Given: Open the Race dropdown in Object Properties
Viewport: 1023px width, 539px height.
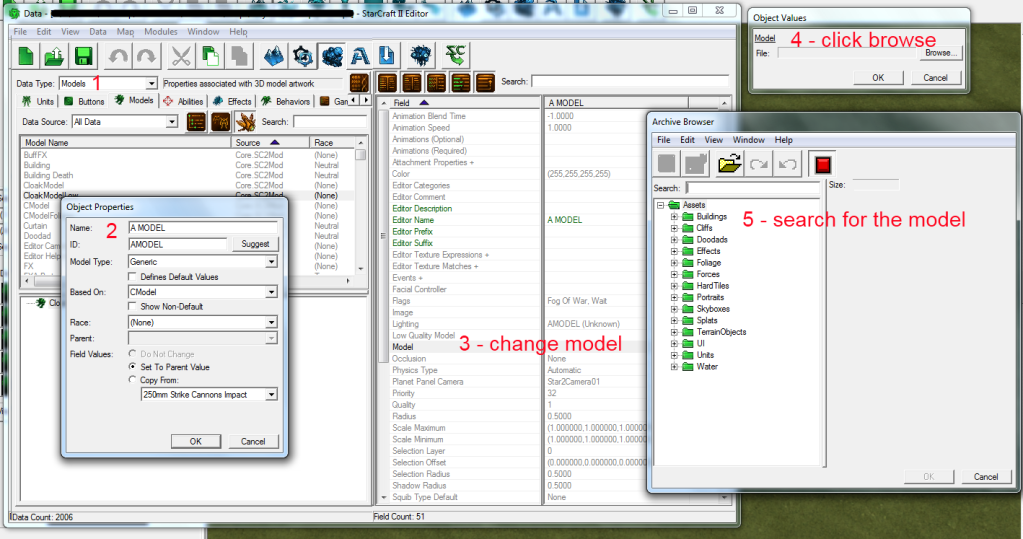Looking at the screenshot, I should click(x=271, y=322).
